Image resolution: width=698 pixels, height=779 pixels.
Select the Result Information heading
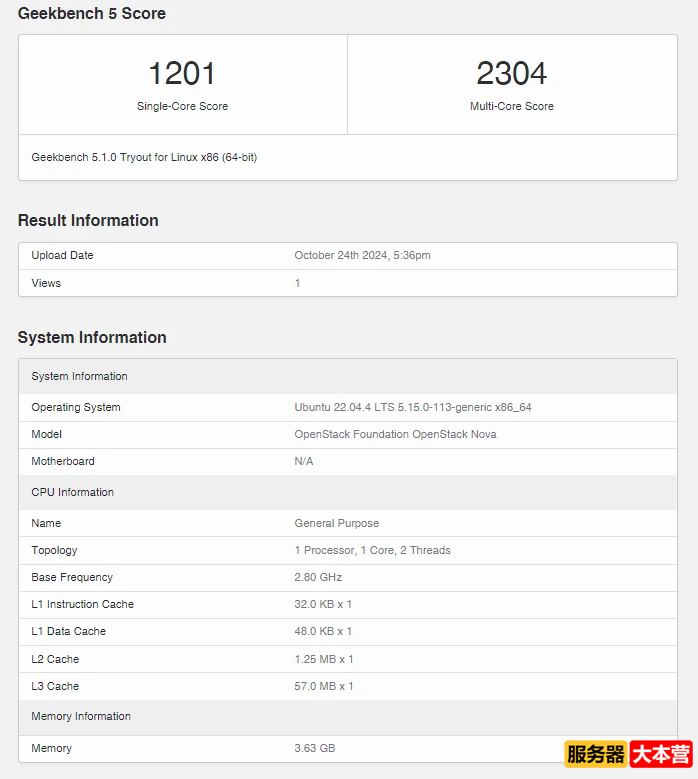pyautogui.click(x=88, y=220)
